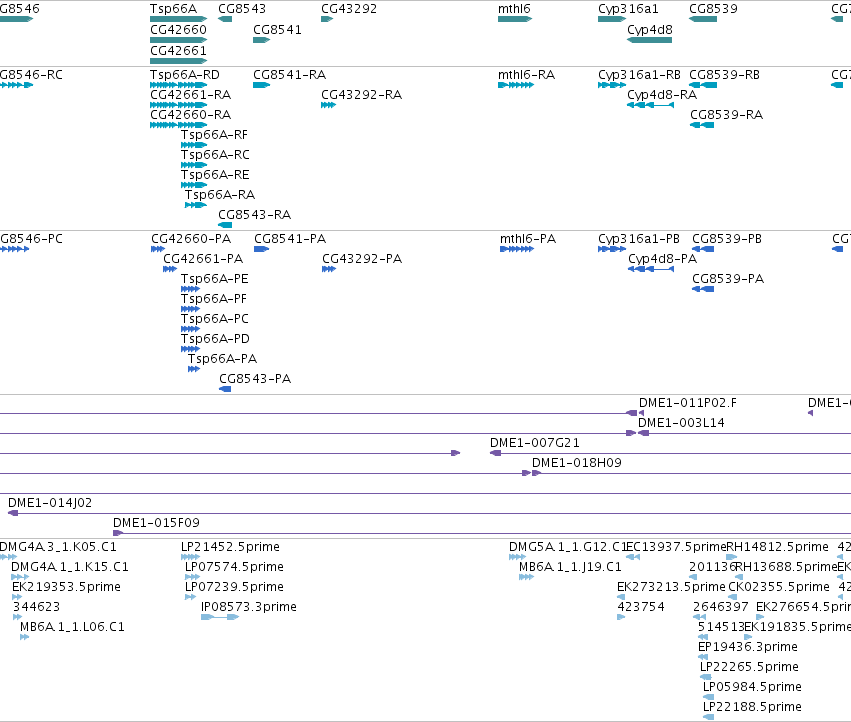Click protein Tsp66A-PC

[x=190, y=329]
